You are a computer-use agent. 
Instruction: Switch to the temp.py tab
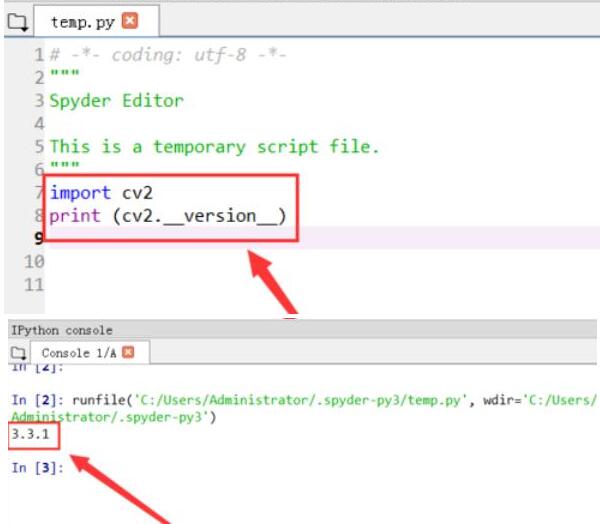[83, 21]
